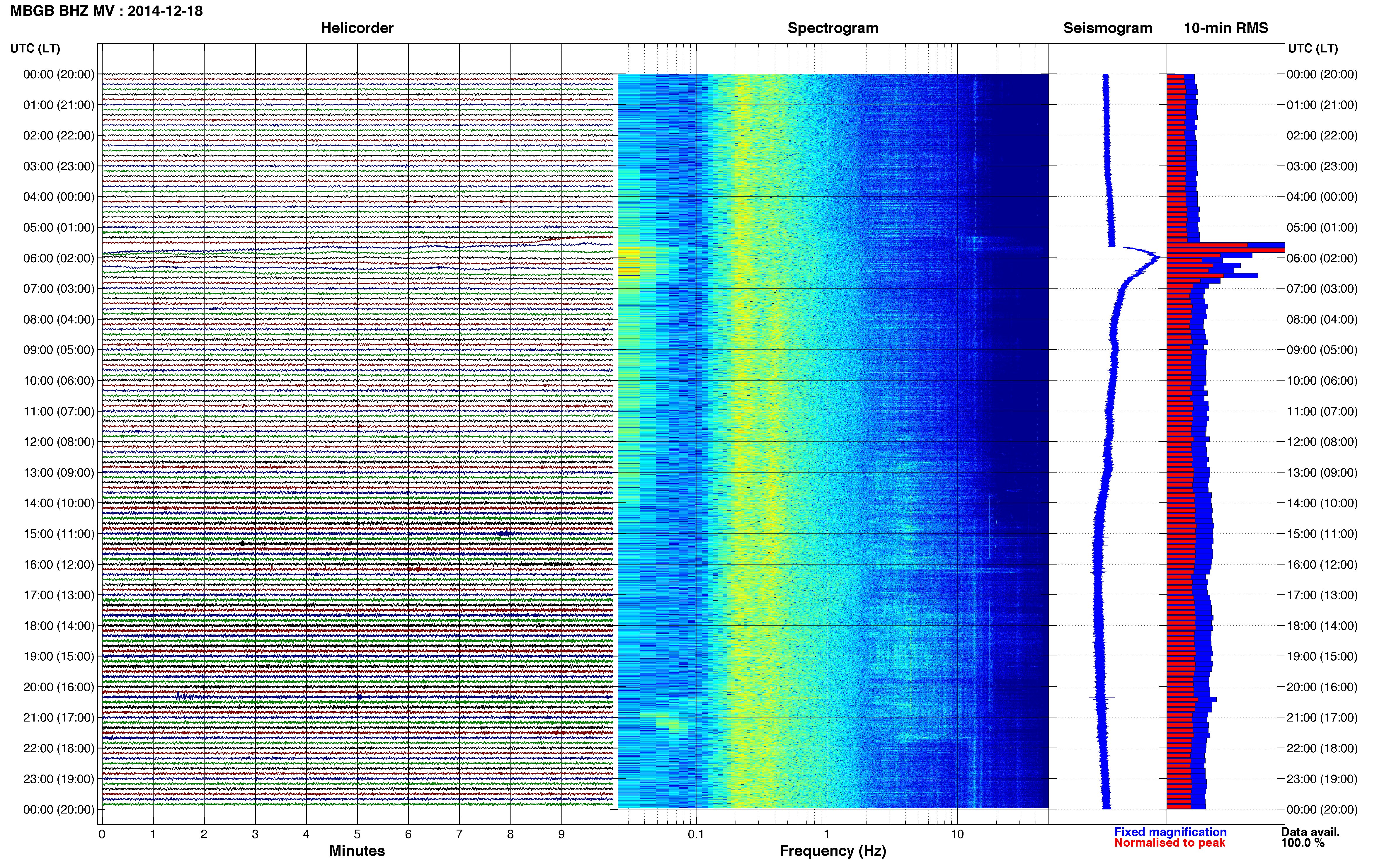Select the Frequency (Hz) axis label
Screen dimensions: 1389x868
click(x=833, y=851)
